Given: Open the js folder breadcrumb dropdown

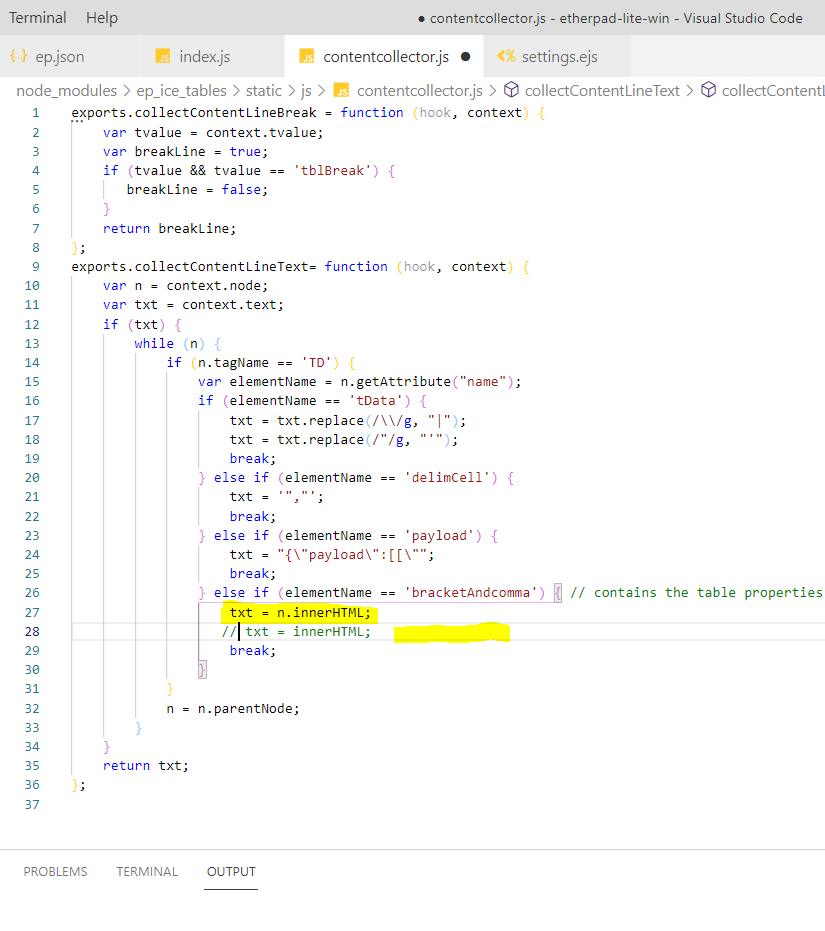Looking at the screenshot, I should point(308,90).
